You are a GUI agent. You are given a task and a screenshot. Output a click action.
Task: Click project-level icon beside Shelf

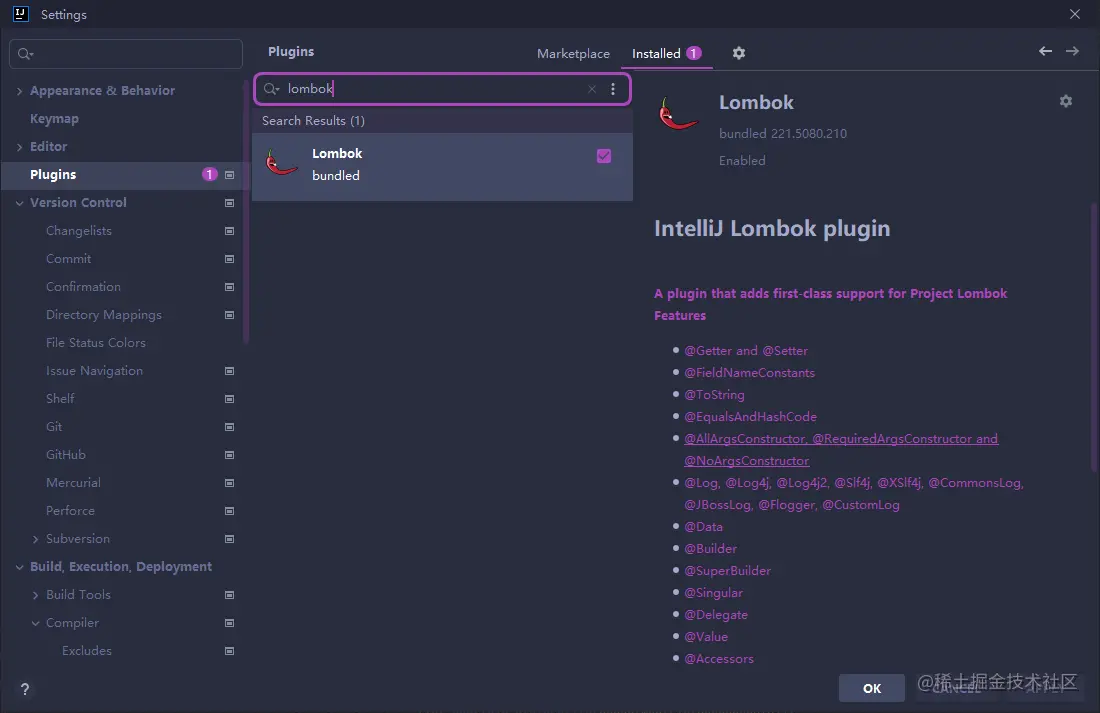(229, 399)
